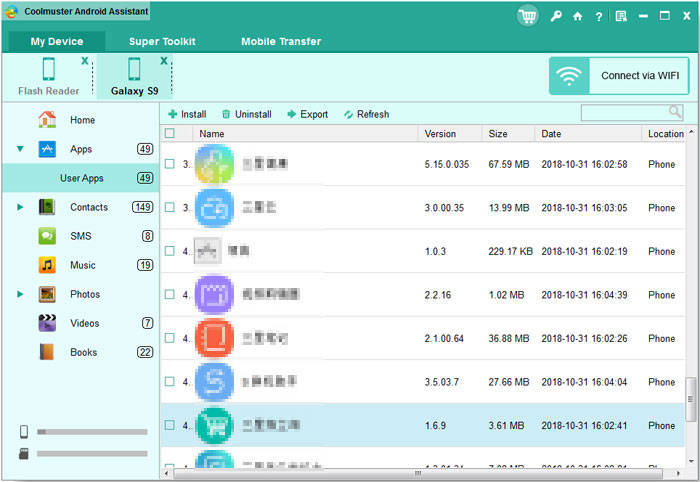
Task: Open the feedback form icon in title bar
Action: tap(621, 16)
